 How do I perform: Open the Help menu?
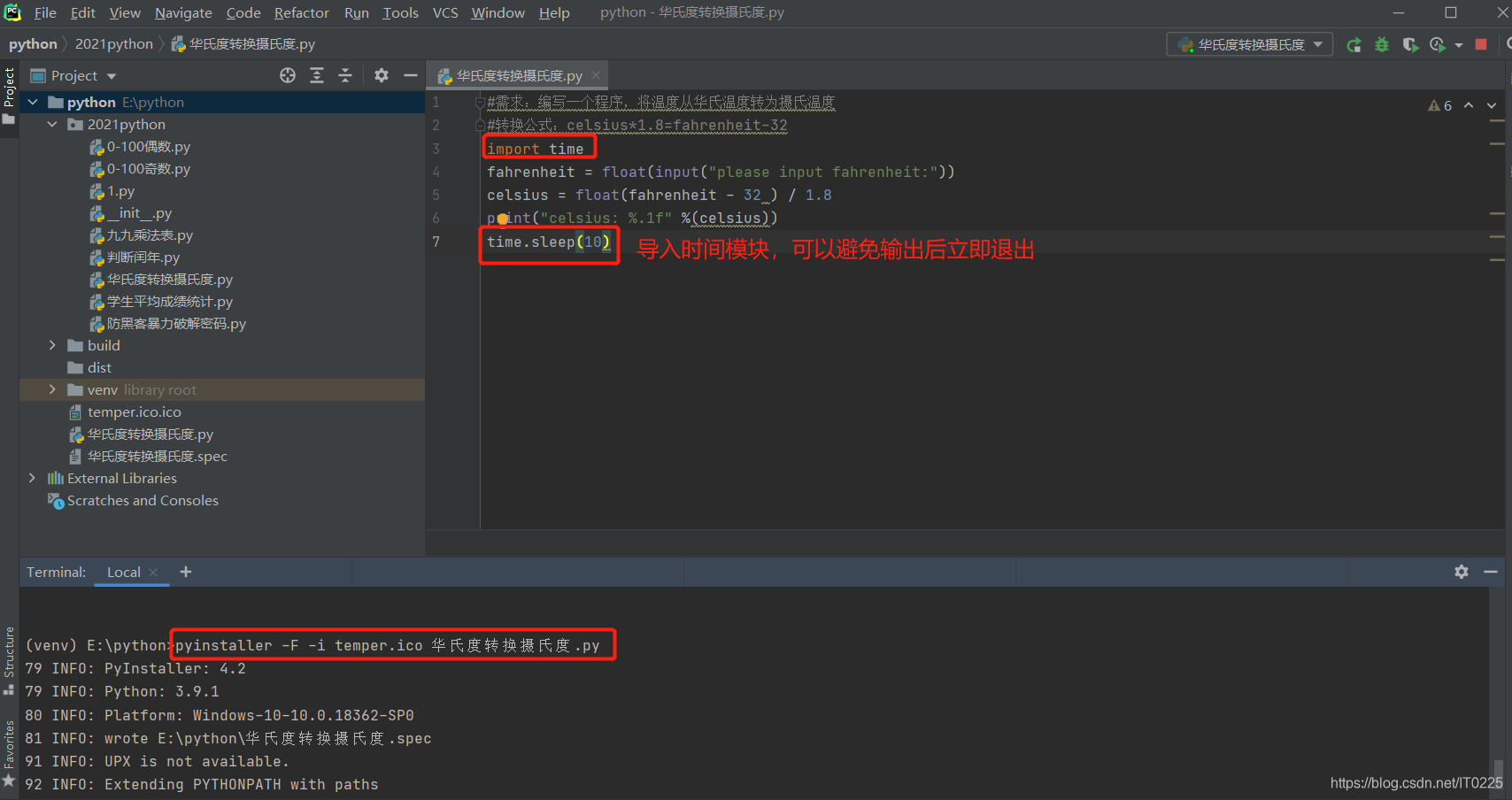point(554,12)
